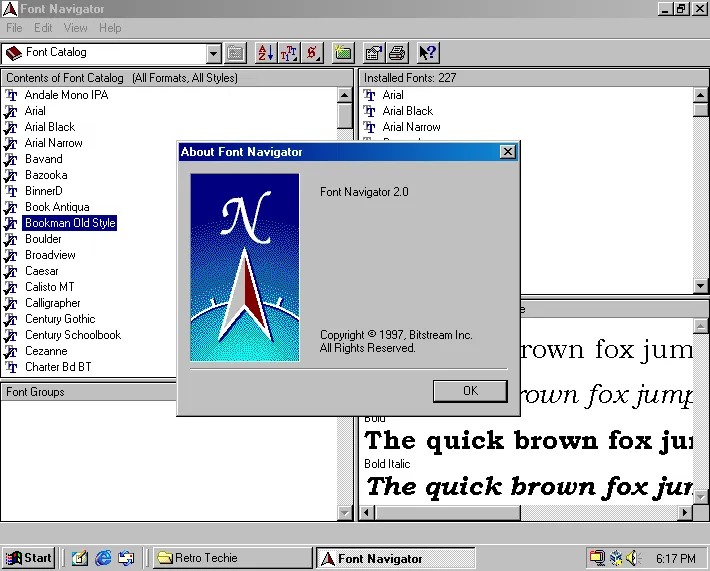Click the Arial Narrow icon in Installed Fonts
The image size is (710, 571).
point(369,127)
